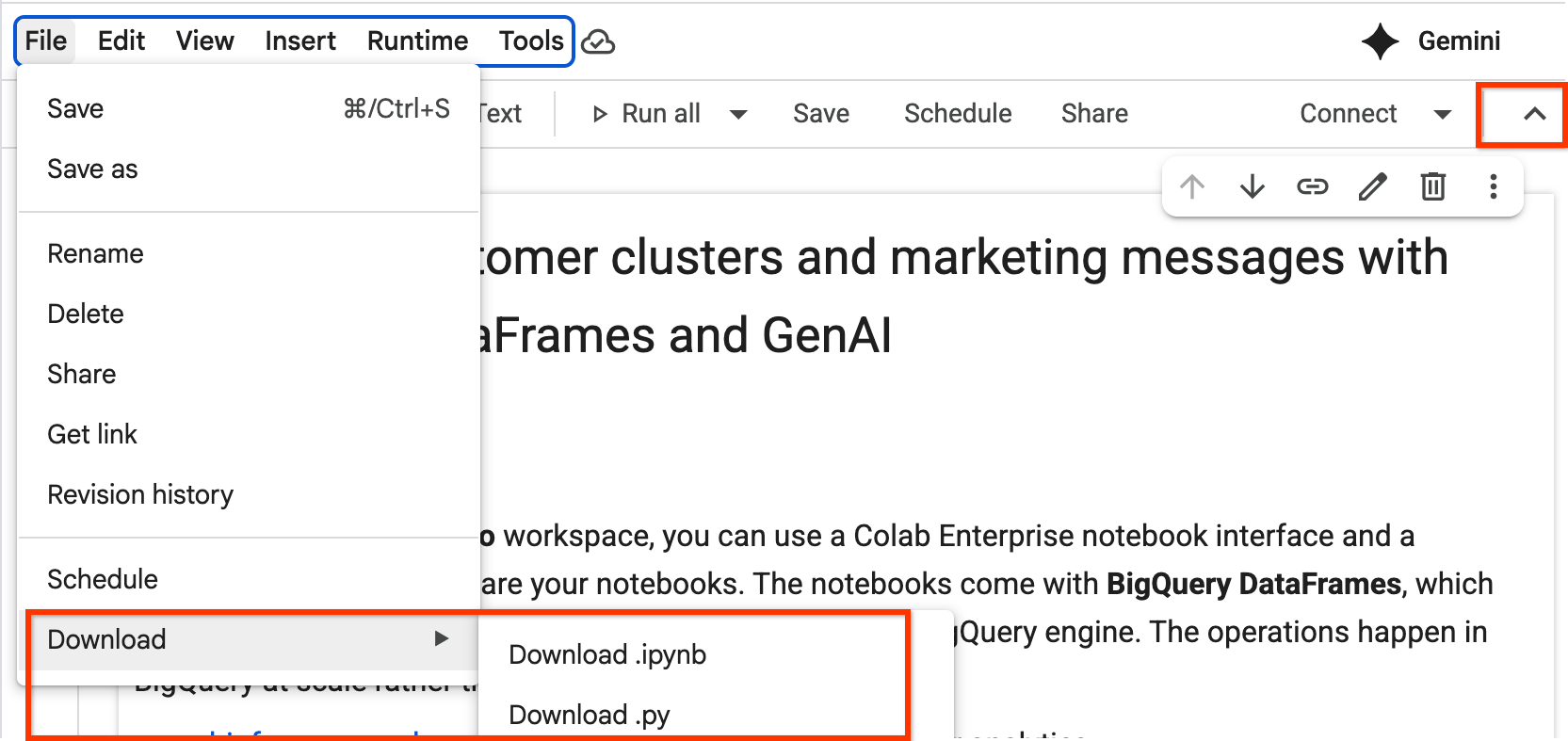Select Download .py option
Screen dimensions: 1568x741
pyautogui.click(x=589, y=715)
